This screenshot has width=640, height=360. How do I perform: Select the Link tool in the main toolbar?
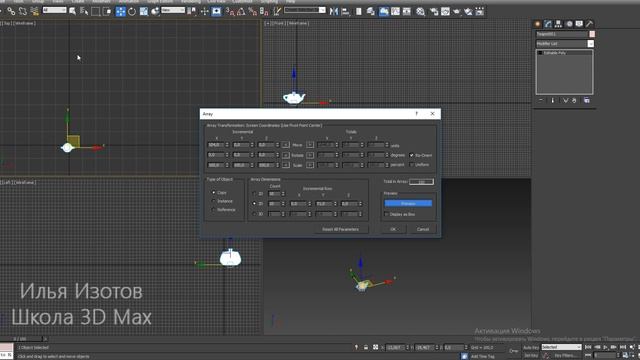click(11, 11)
